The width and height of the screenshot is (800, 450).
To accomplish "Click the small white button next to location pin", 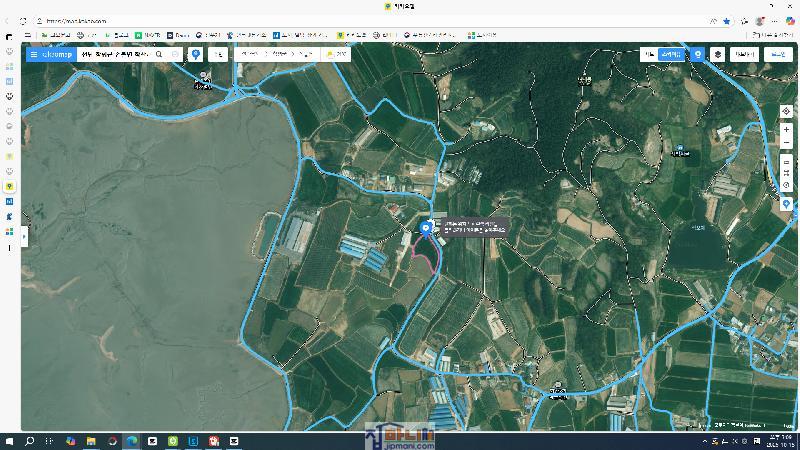I will 217,54.
